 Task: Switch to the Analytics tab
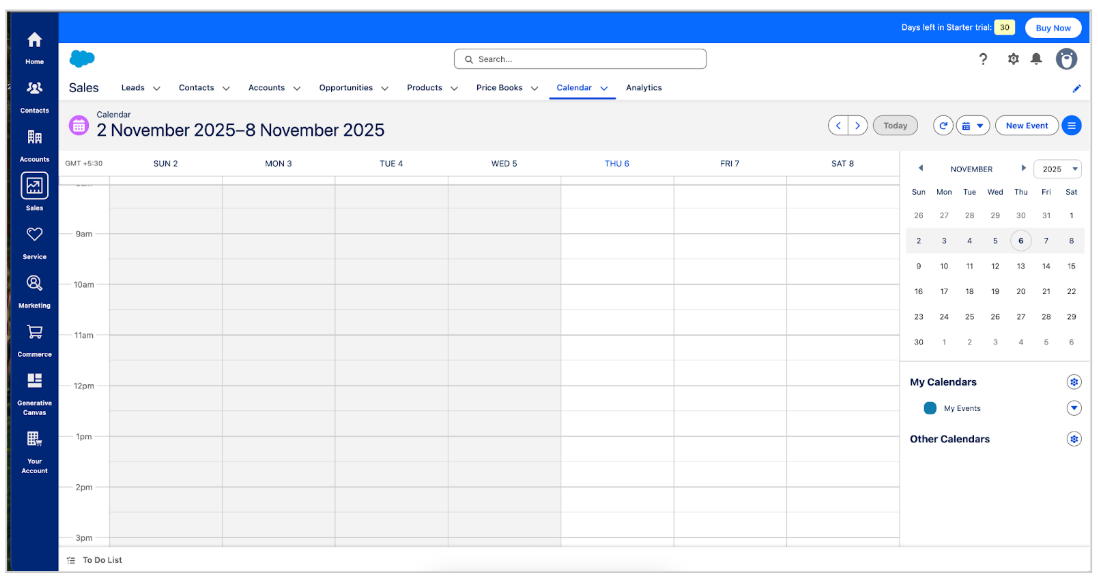click(643, 88)
